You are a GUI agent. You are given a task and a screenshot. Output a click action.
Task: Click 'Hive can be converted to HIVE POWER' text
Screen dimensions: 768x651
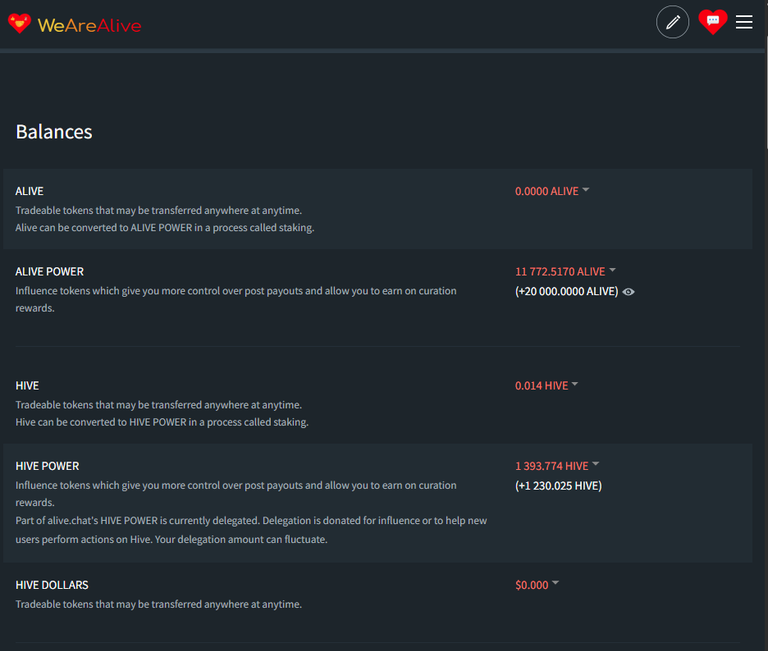pyautogui.click(x=162, y=422)
